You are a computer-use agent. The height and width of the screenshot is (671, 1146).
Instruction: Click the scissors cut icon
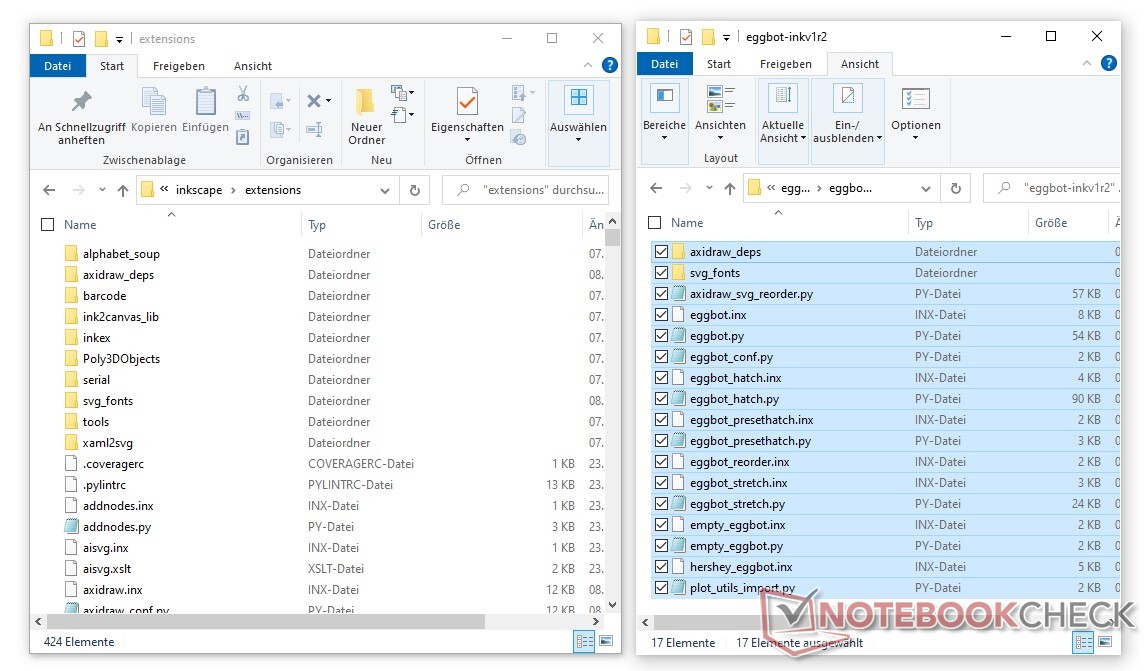243,94
